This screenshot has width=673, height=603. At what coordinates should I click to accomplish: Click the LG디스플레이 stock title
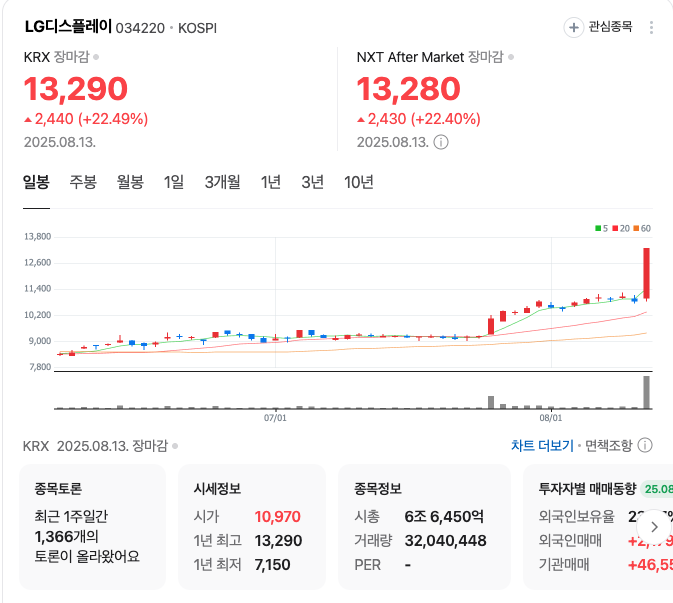click(68, 27)
